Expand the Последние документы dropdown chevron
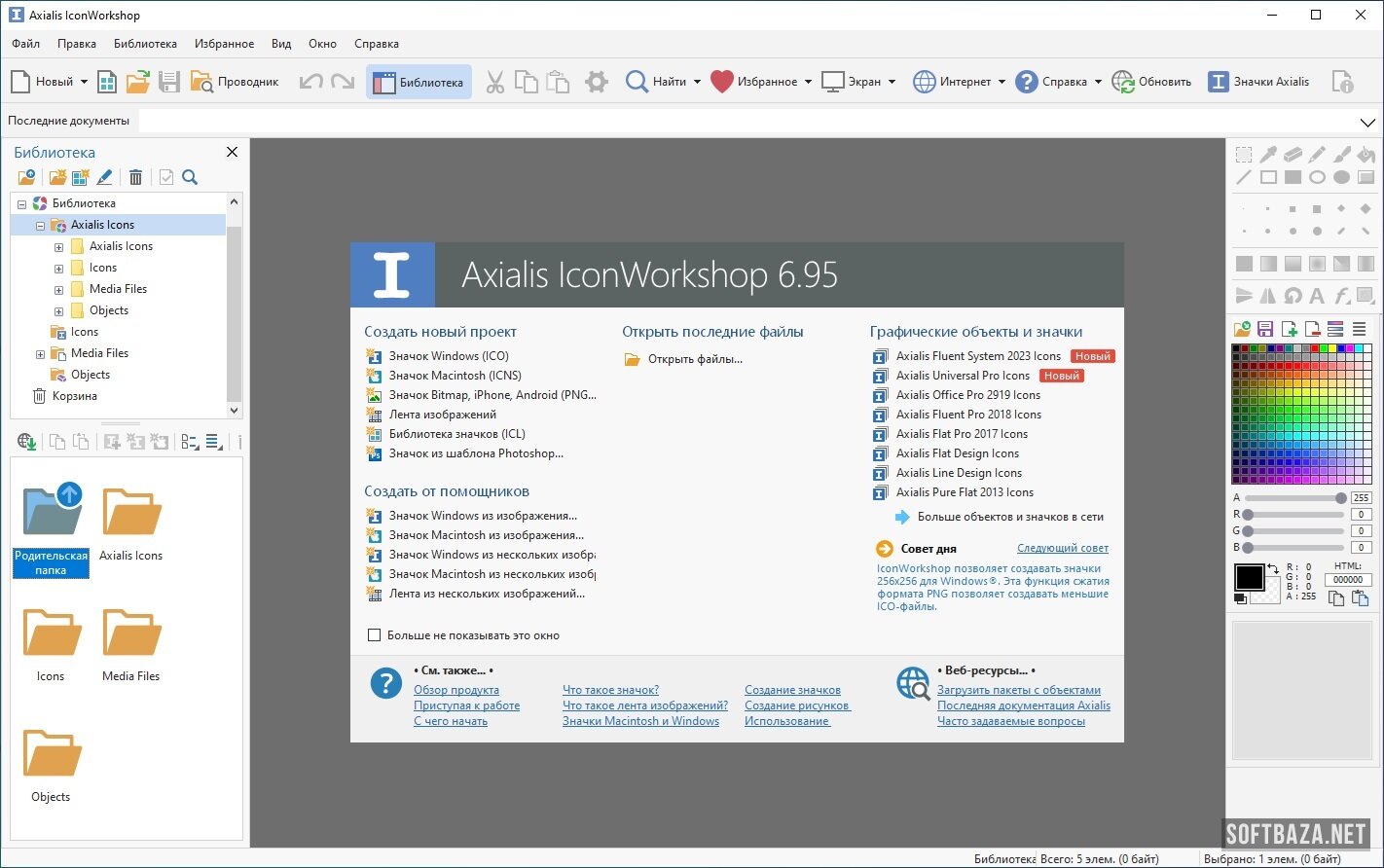 (1366, 122)
